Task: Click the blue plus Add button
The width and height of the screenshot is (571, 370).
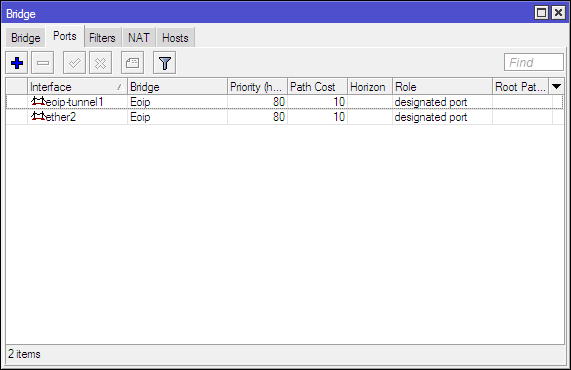Action: (x=17, y=63)
